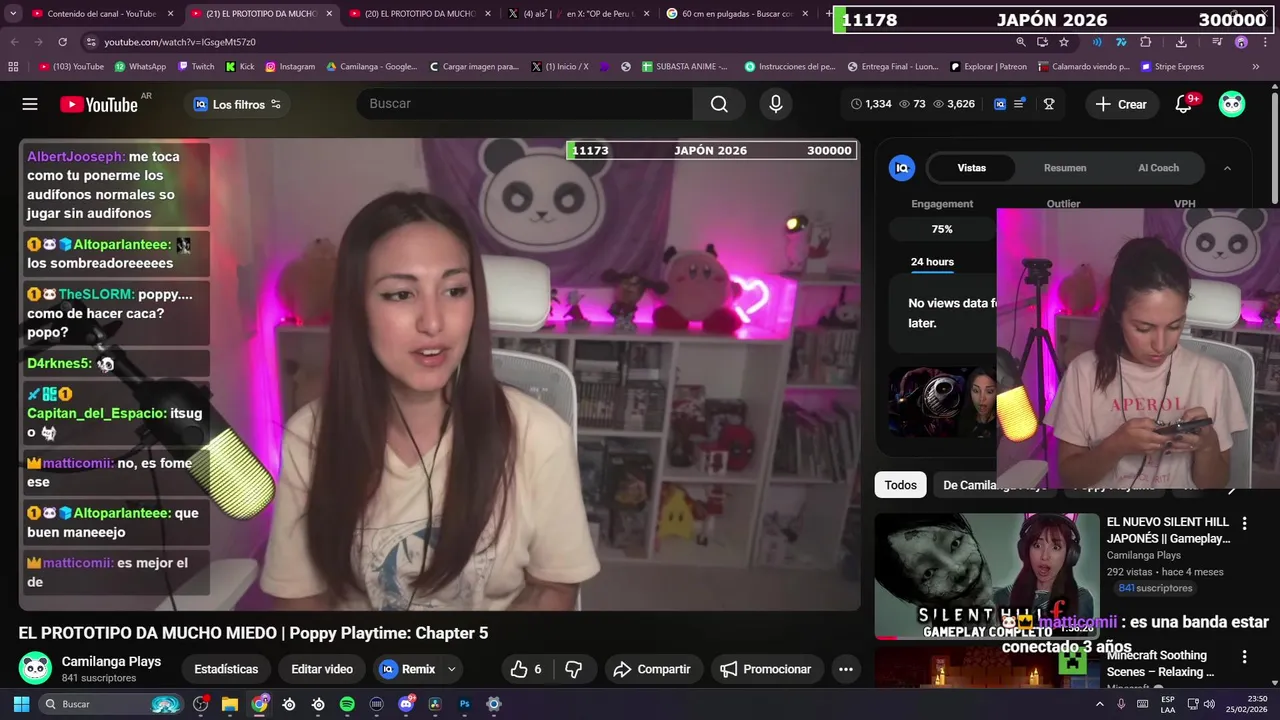
Task: Click the Buscar search field
Action: tap(526, 104)
